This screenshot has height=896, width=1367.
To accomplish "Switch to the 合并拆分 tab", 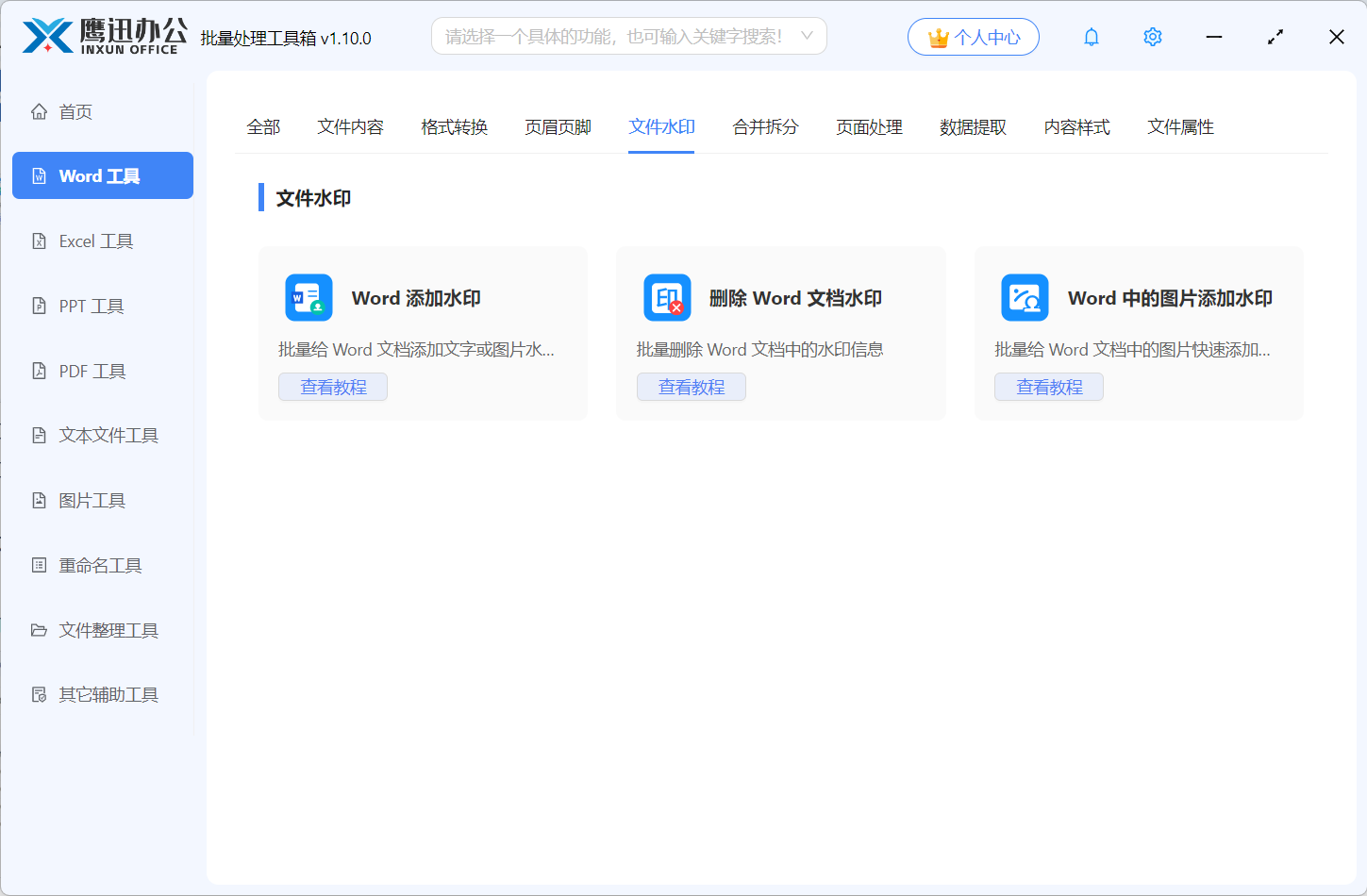I will click(764, 126).
